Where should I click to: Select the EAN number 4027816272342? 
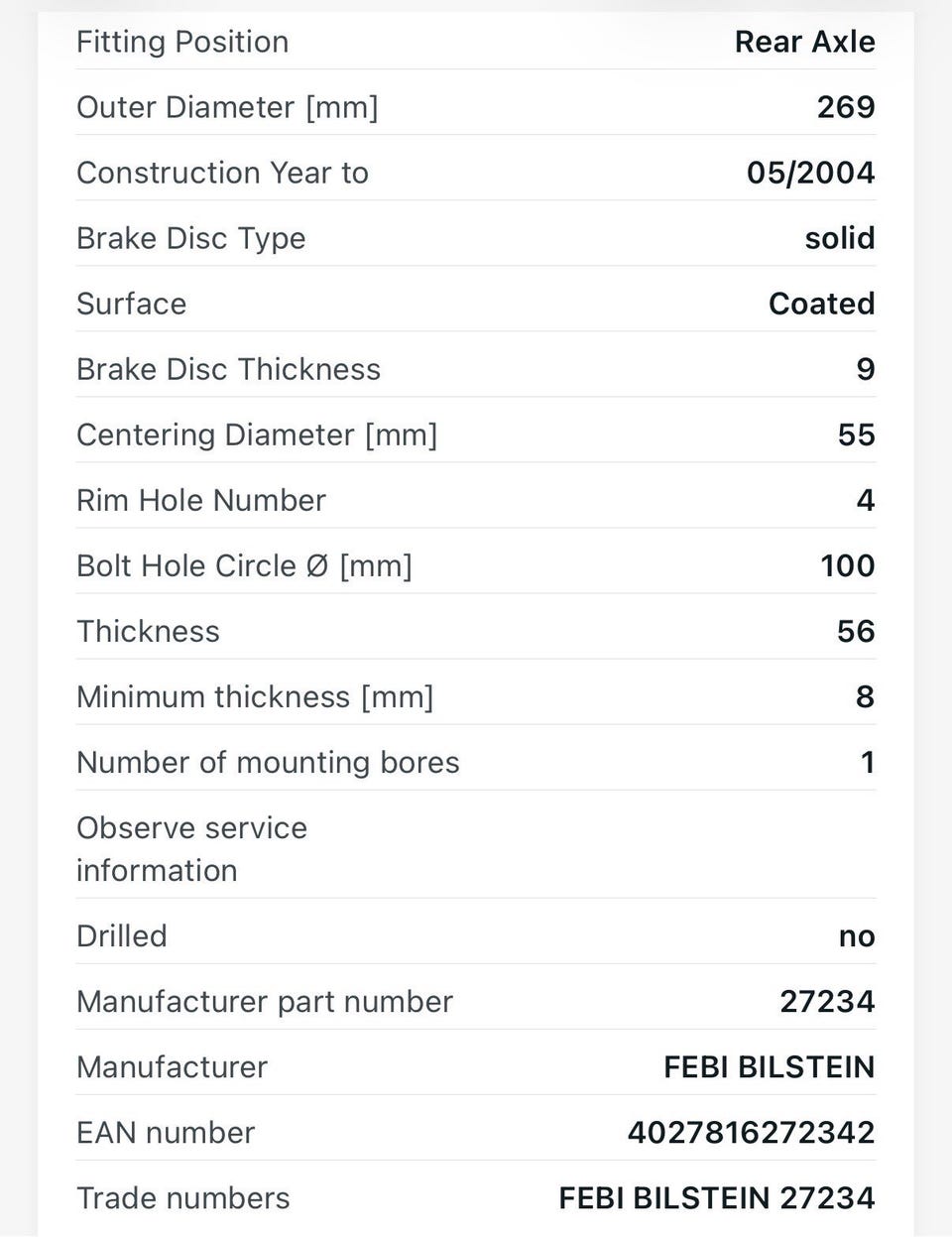click(x=751, y=1132)
